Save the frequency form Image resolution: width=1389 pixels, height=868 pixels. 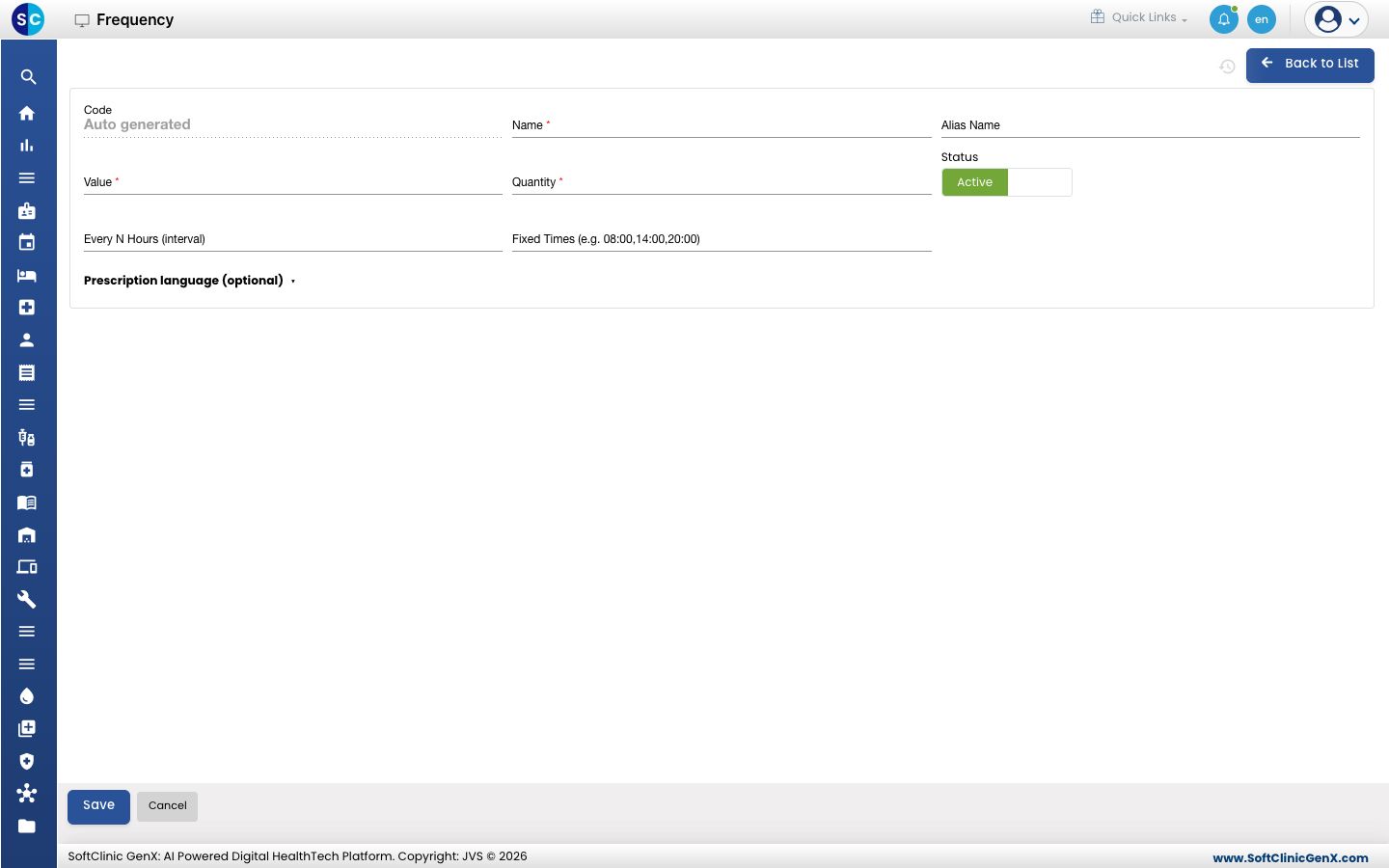click(x=98, y=806)
